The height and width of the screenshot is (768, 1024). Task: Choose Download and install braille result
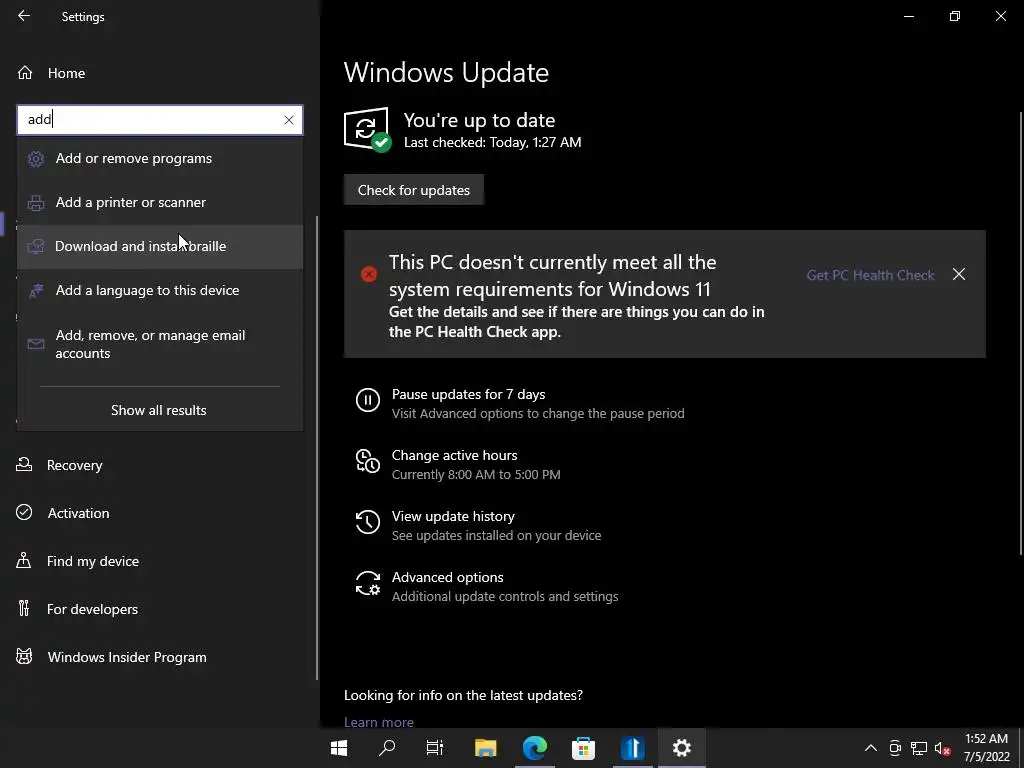click(x=160, y=246)
